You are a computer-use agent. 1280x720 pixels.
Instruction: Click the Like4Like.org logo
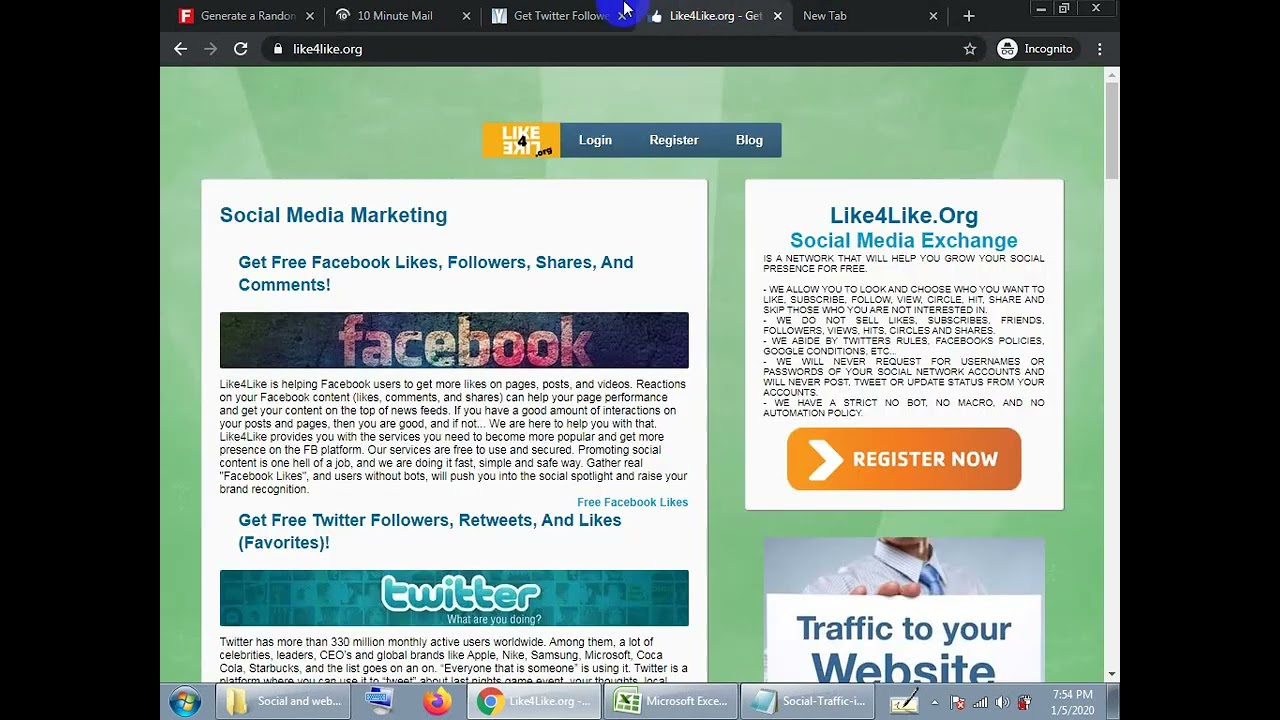tap(521, 140)
